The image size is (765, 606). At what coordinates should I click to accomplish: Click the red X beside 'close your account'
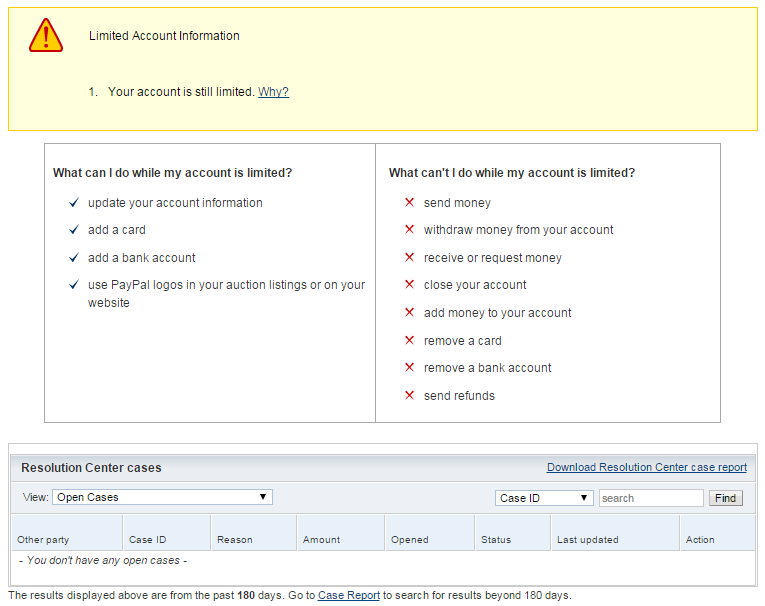point(409,285)
